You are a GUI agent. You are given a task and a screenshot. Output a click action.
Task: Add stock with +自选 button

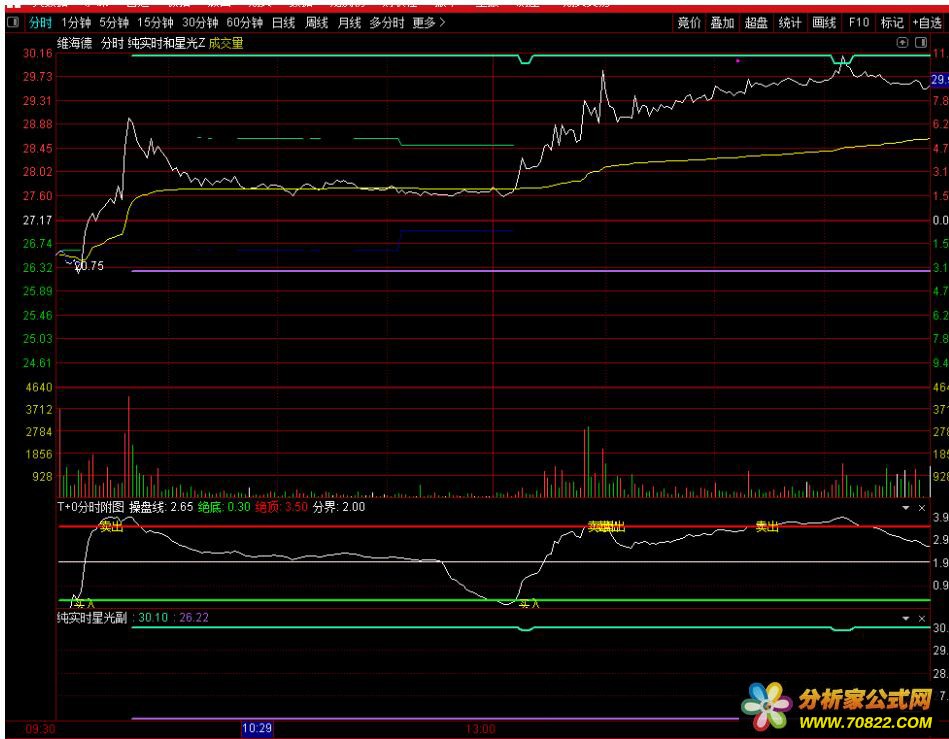coord(927,23)
